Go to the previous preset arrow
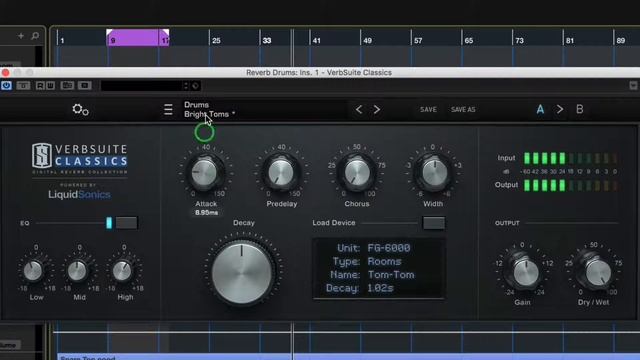640x360 pixels. click(359, 109)
